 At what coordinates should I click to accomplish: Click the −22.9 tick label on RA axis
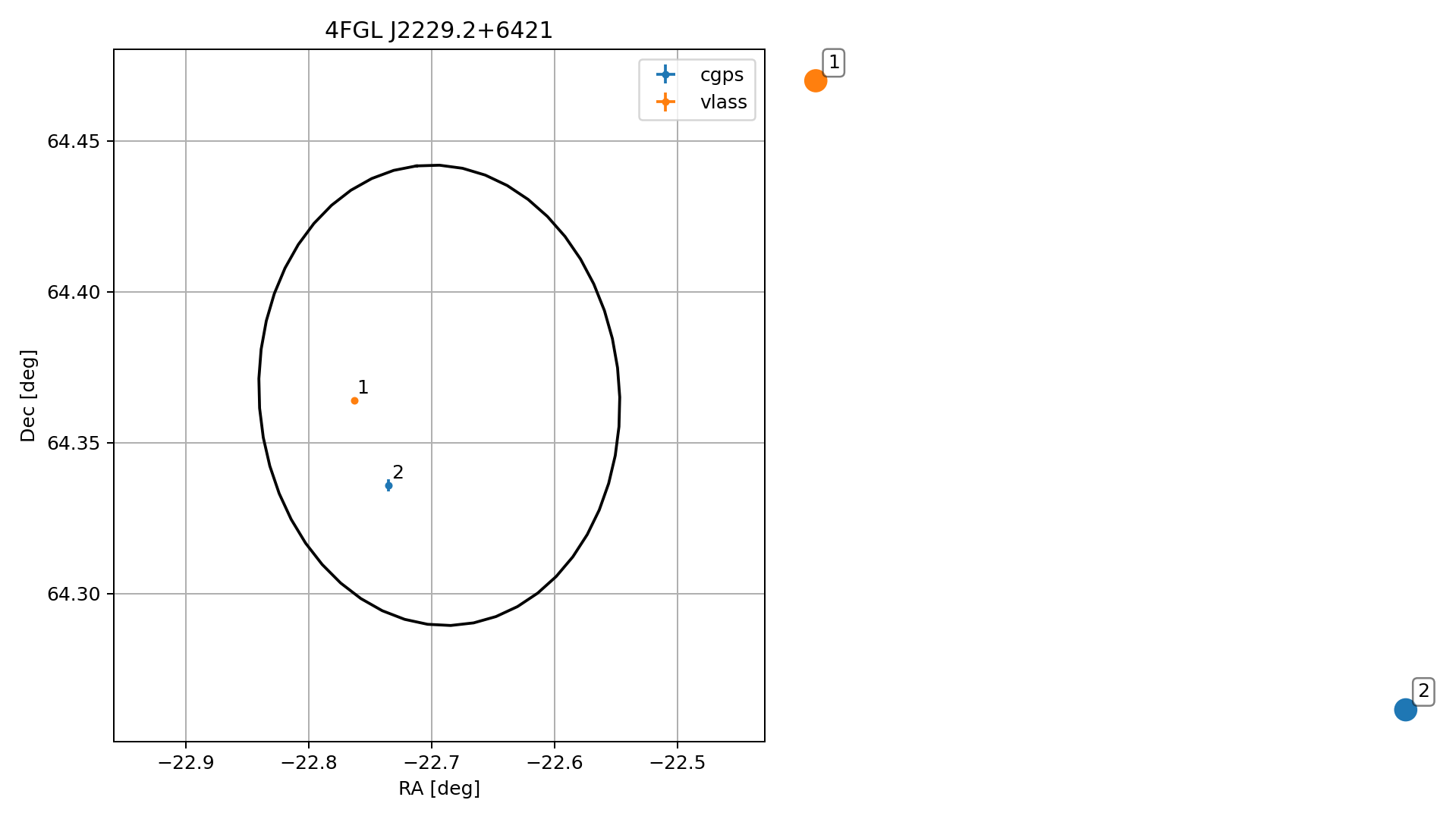(x=186, y=763)
